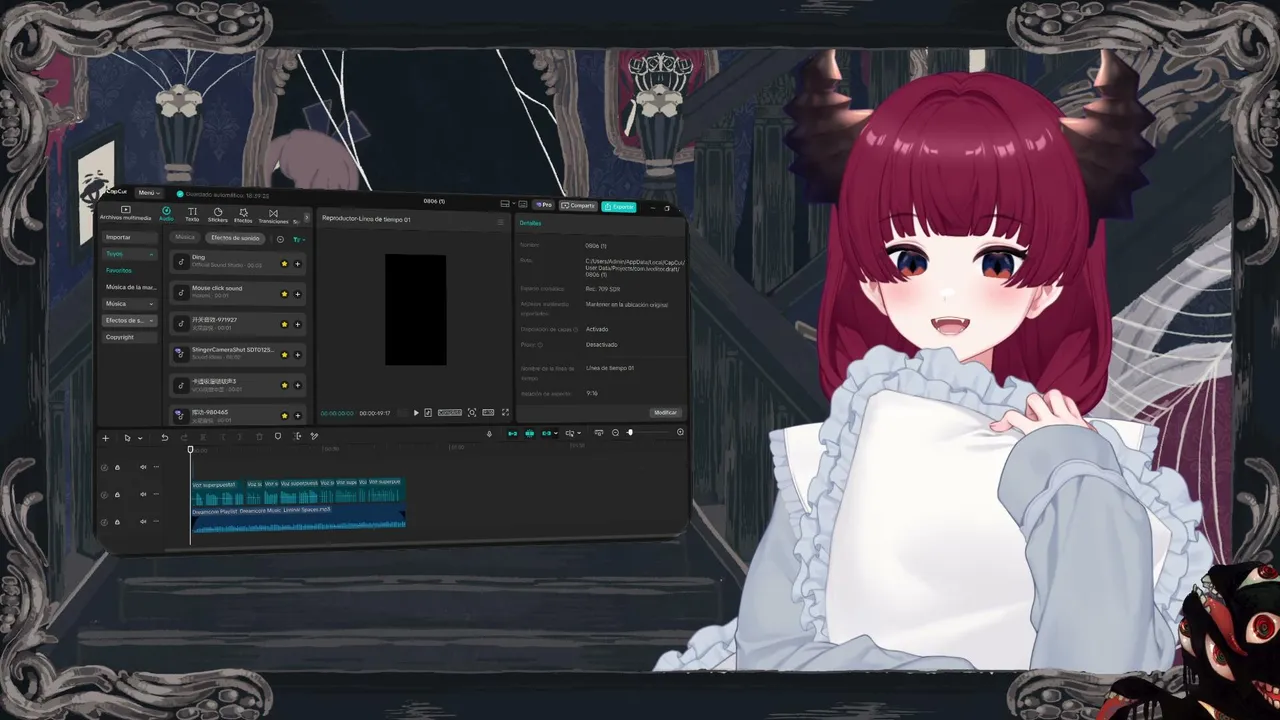Preview the Ding sound thumbnail

tap(180, 261)
